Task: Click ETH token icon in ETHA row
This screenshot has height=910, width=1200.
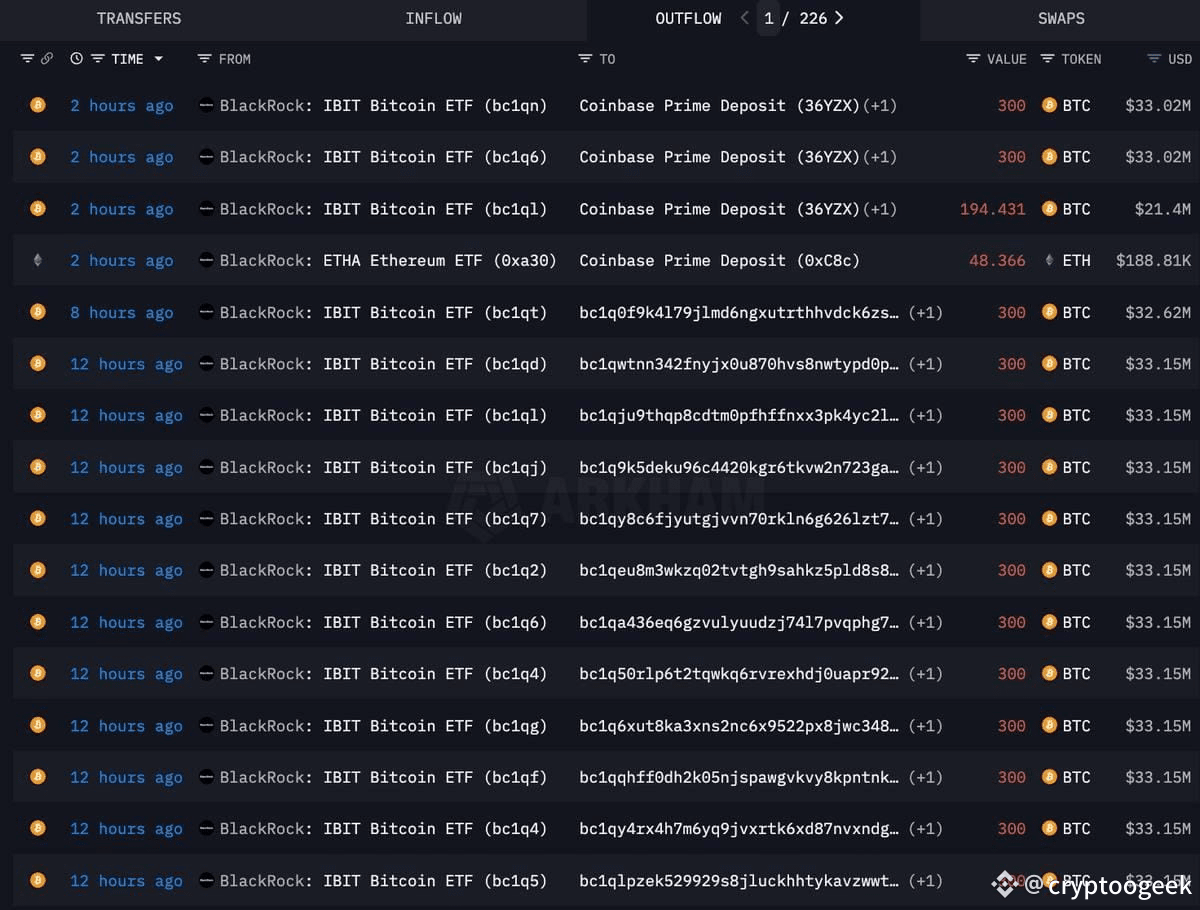Action: tap(1049, 260)
